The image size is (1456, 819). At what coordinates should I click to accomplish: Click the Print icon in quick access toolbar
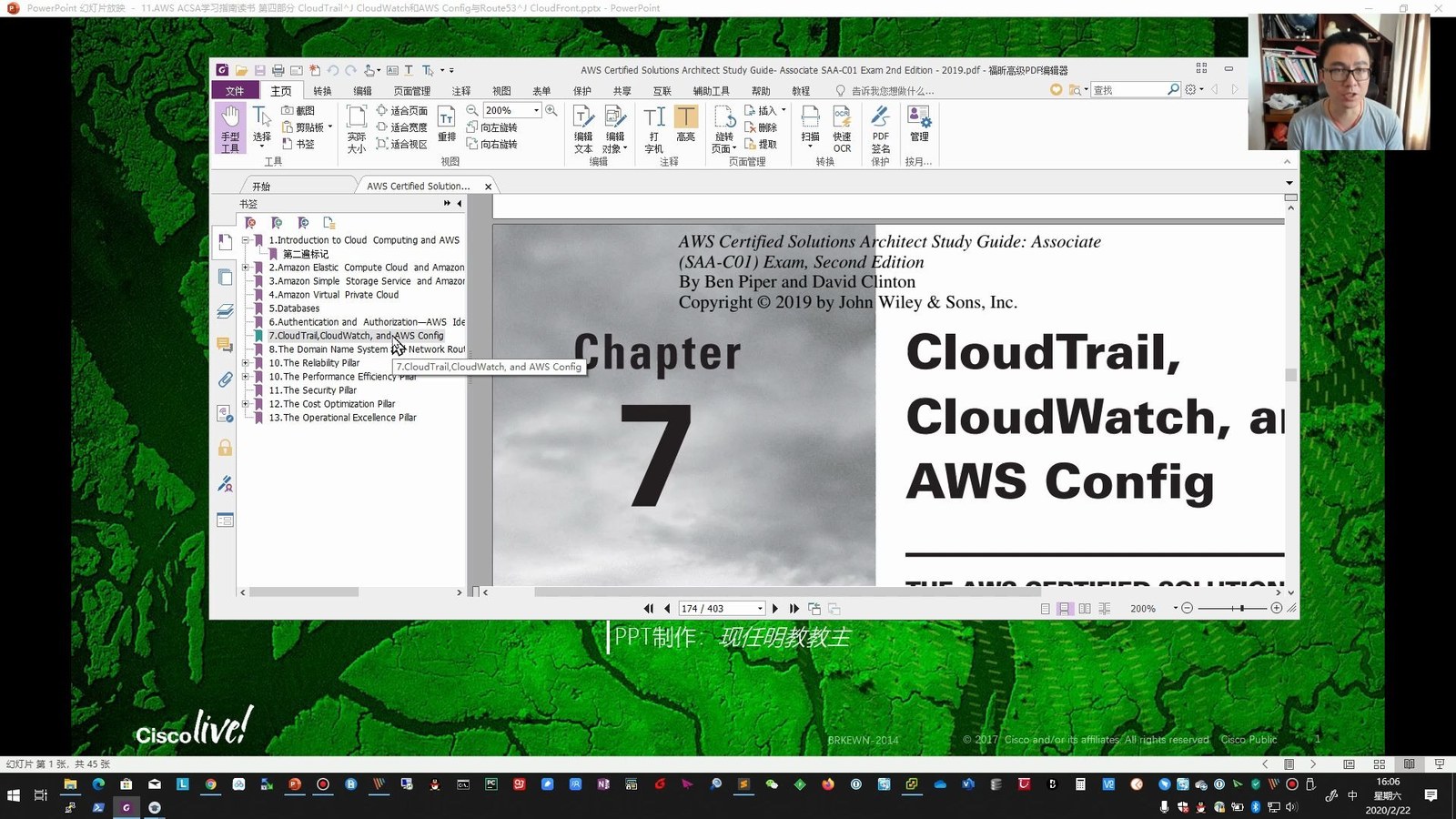[x=278, y=70]
